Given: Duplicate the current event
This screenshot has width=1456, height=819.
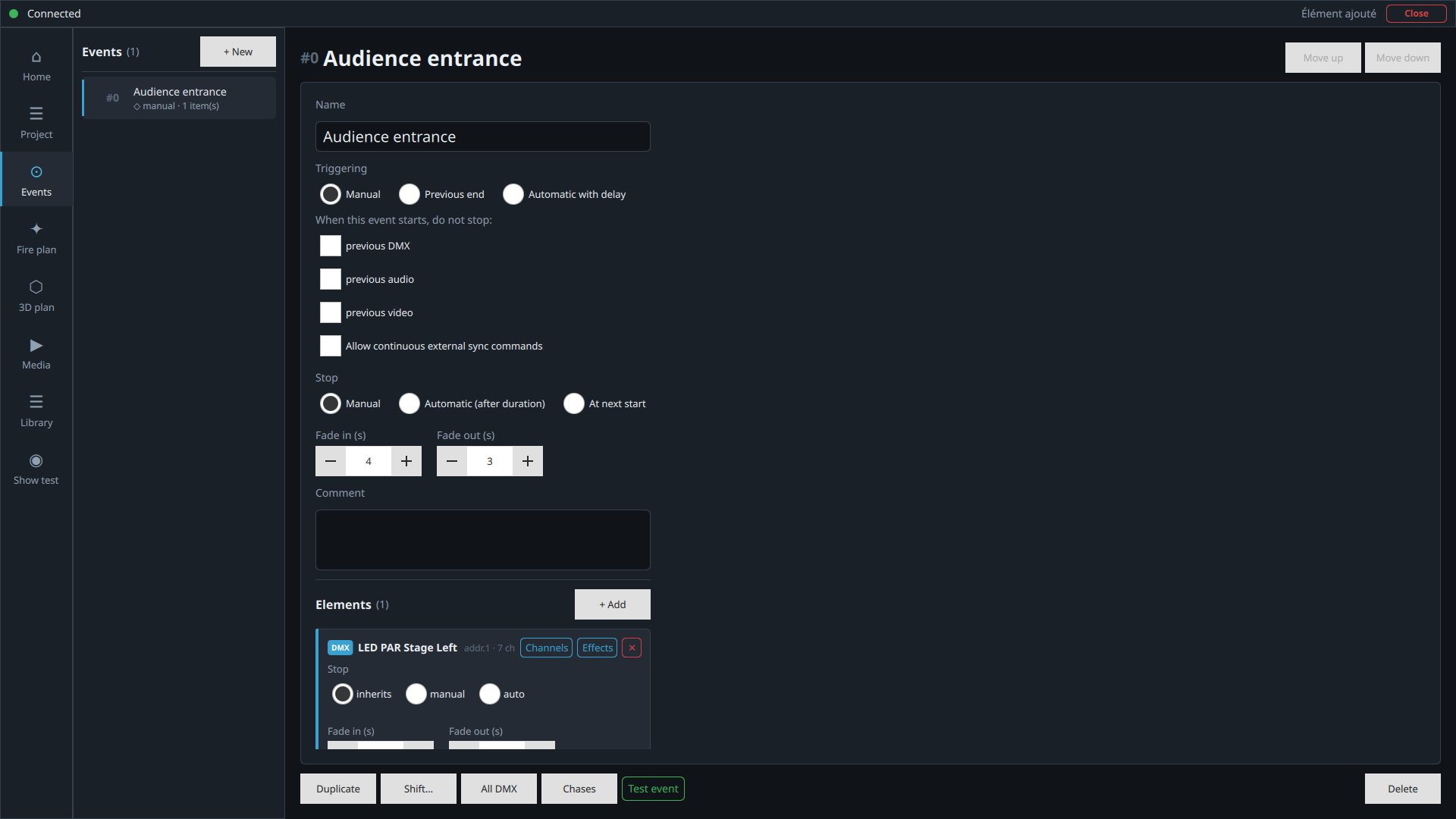Looking at the screenshot, I should pyautogui.click(x=338, y=789).
